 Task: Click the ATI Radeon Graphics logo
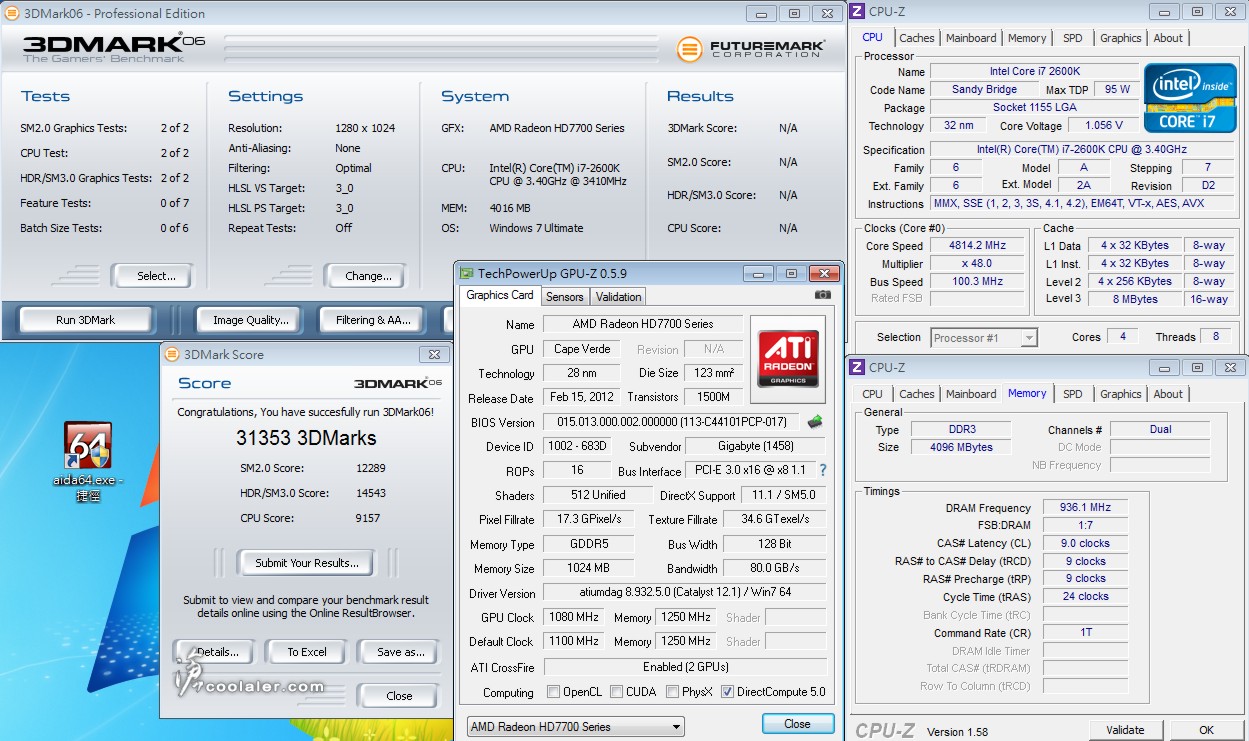coord(788,360)
